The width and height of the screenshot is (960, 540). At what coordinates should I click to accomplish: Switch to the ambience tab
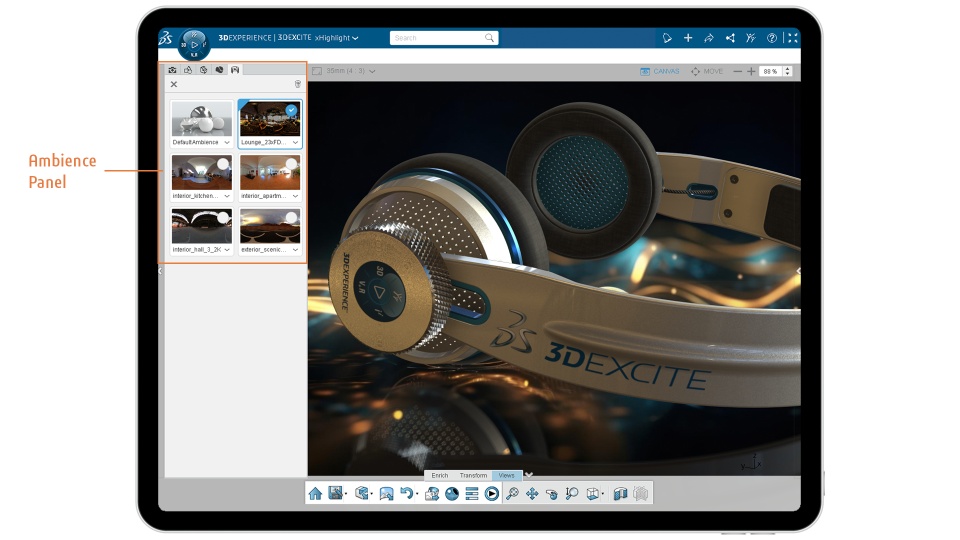[235, 70]
